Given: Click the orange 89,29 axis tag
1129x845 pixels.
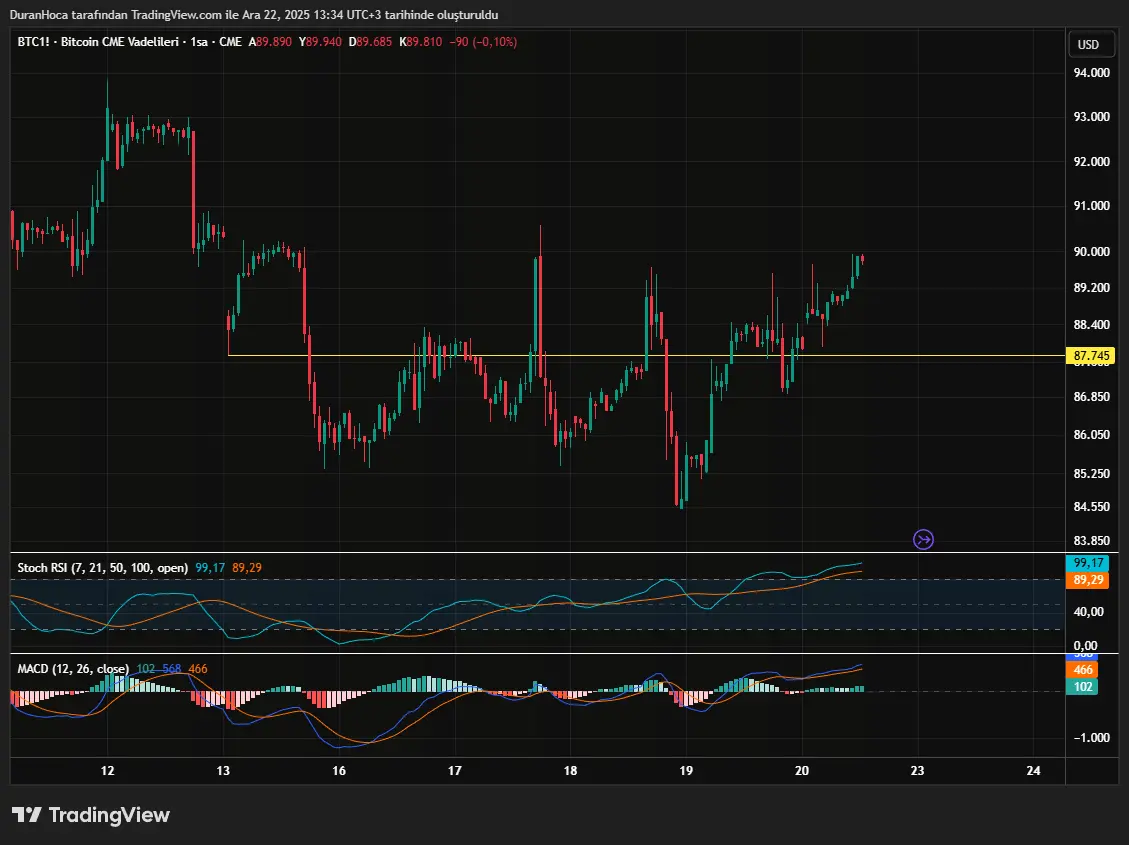Looking at the screenshot, I should pos(1087,579).
